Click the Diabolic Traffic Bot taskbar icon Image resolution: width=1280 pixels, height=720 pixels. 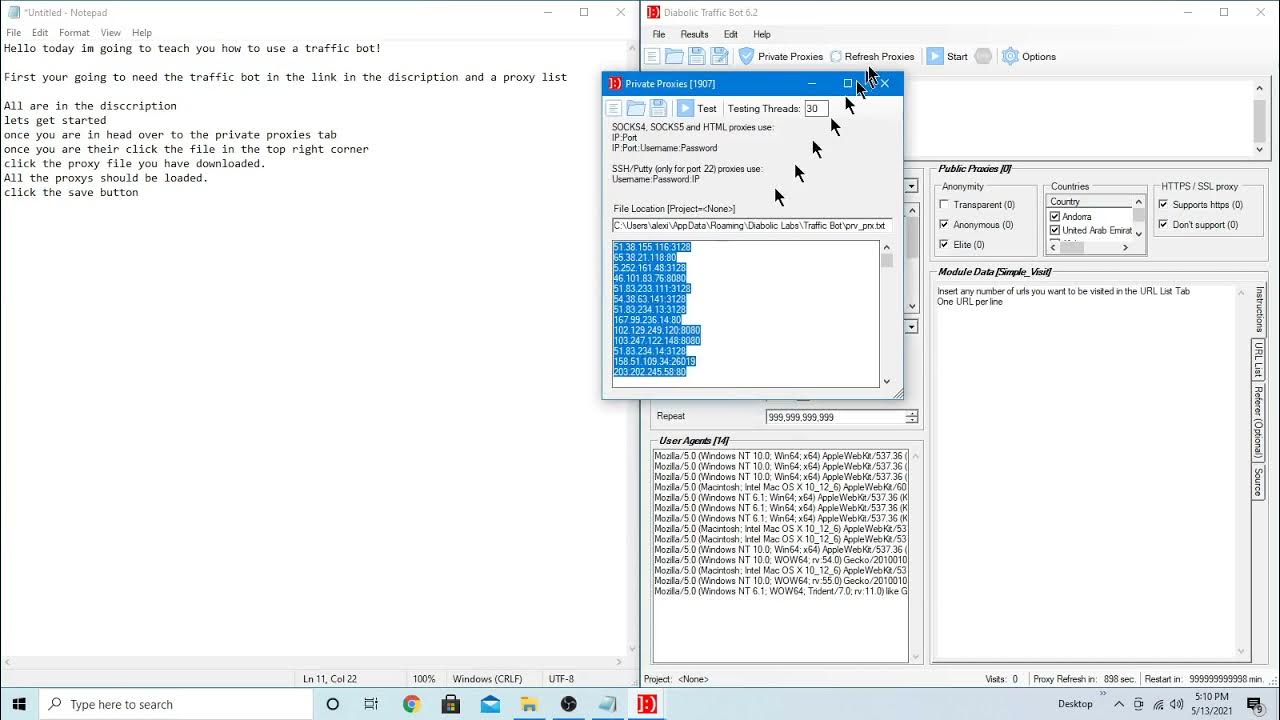647,704
